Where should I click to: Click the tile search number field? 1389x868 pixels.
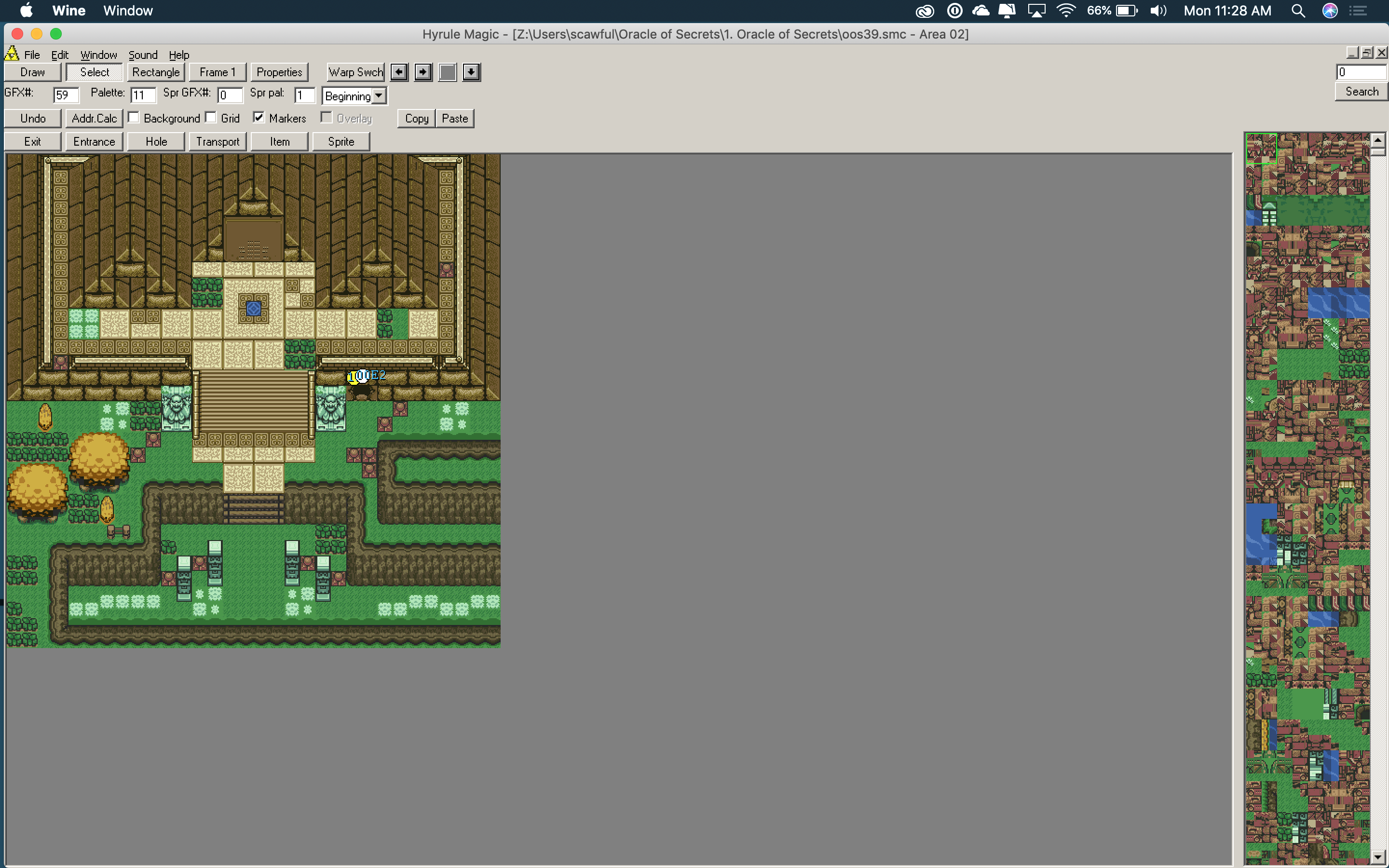pos(1362,72)
